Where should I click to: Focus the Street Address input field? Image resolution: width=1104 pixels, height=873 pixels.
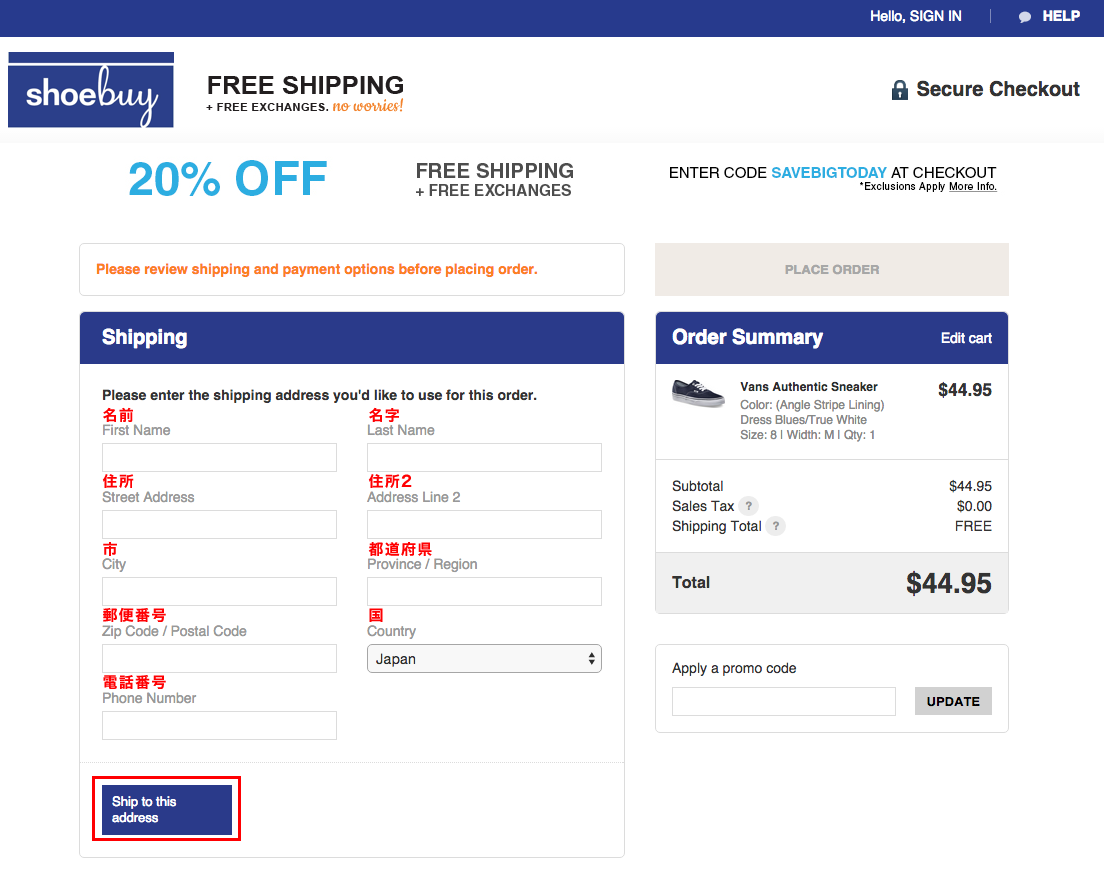220,525
